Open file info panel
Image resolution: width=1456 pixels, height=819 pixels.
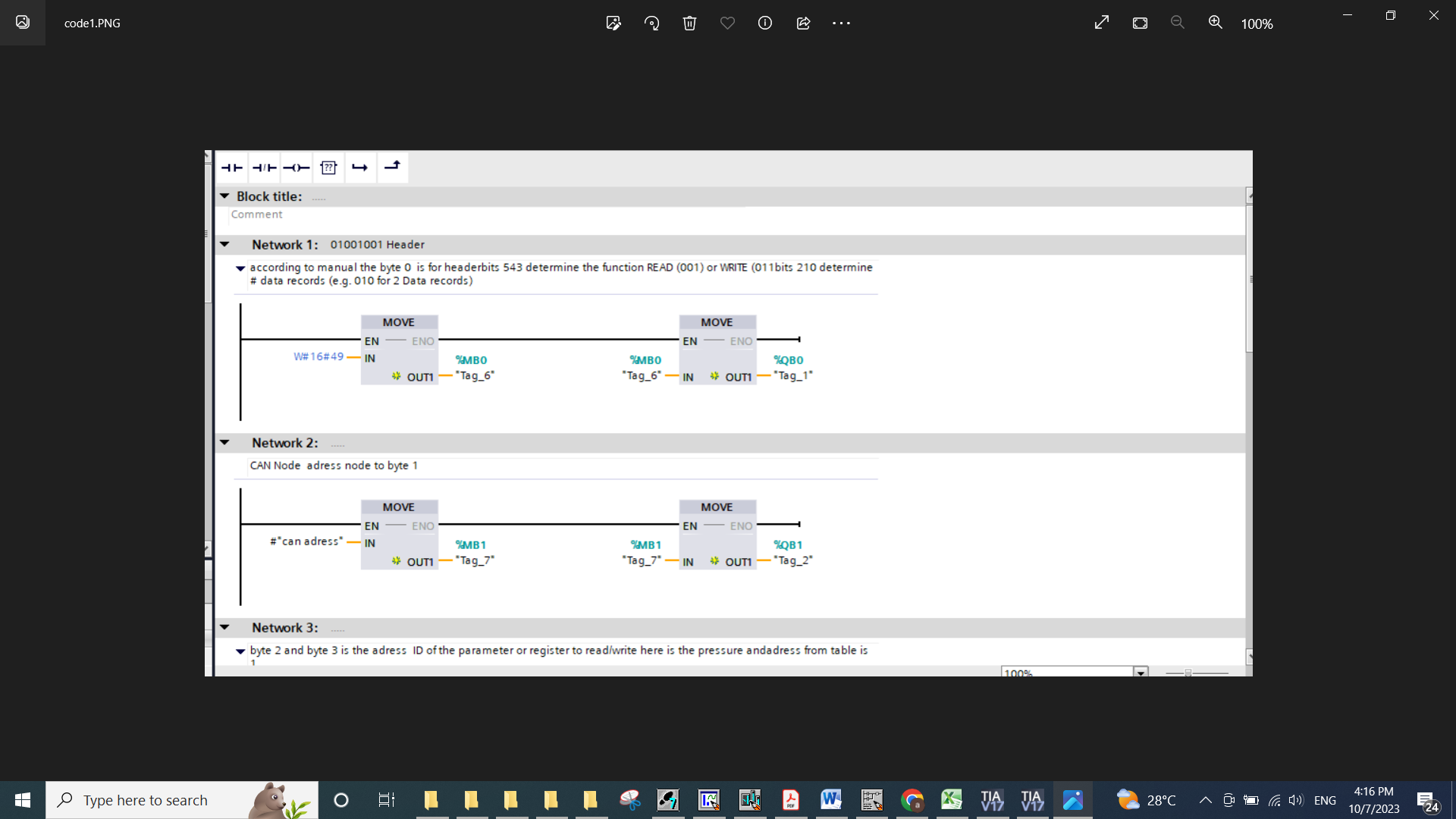click(x=765, y=24)
